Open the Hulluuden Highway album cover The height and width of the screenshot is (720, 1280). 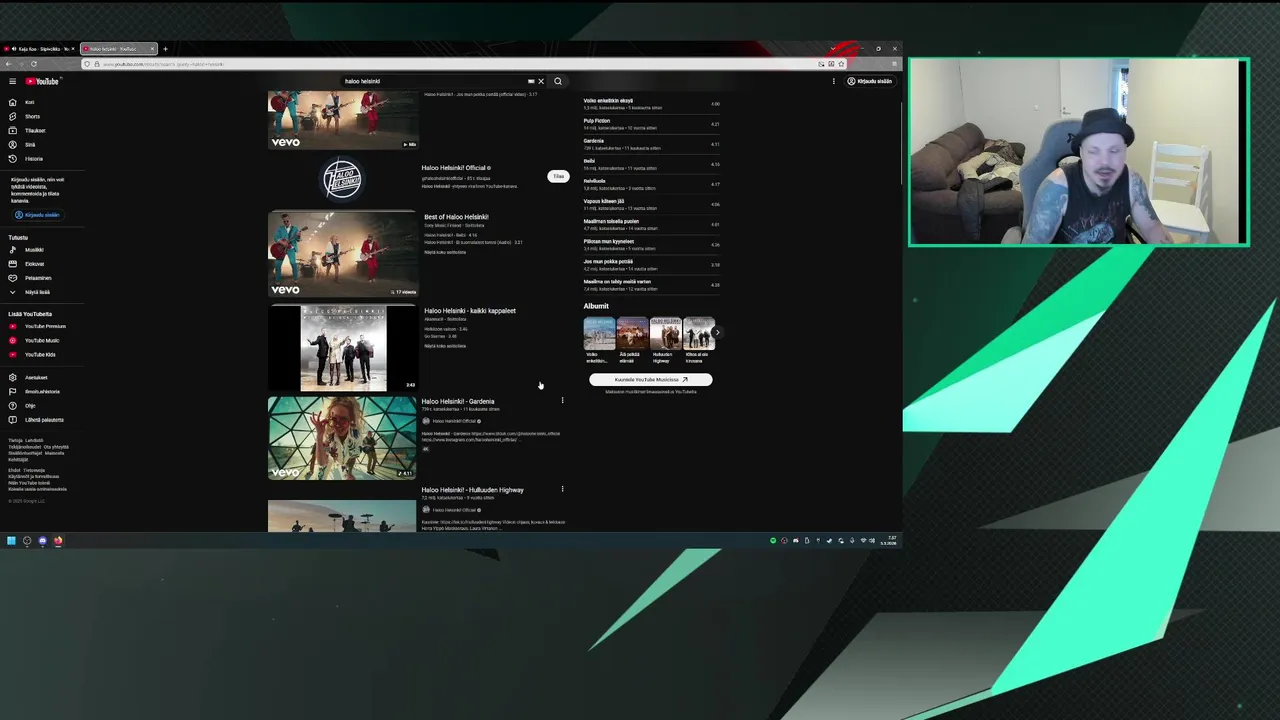pos(665,333)
